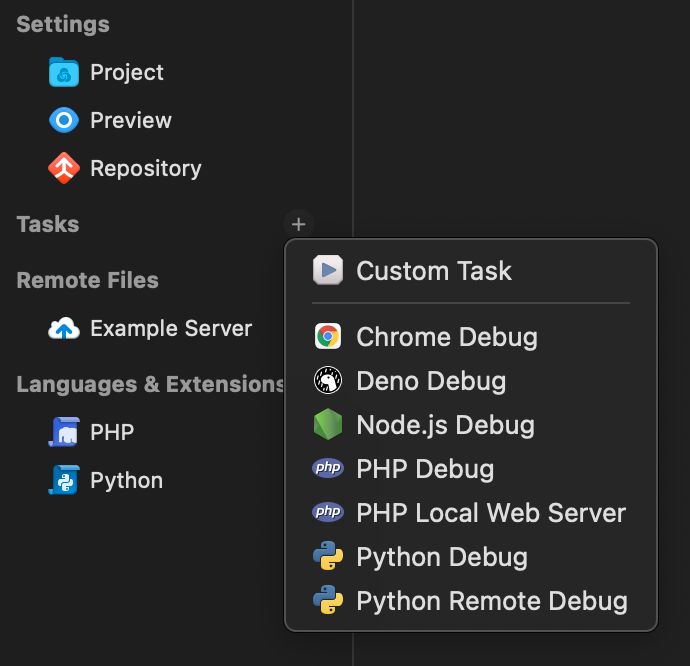Click the Python extension icon in sidebar
Viewport: 690px width, 666px height.
coord(64,480)
